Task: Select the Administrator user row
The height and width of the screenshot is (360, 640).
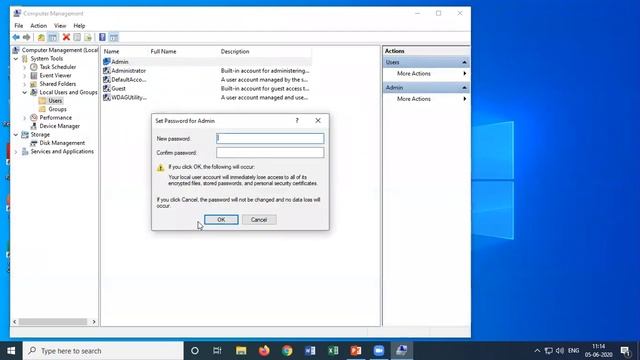Action: click(207, 71)
